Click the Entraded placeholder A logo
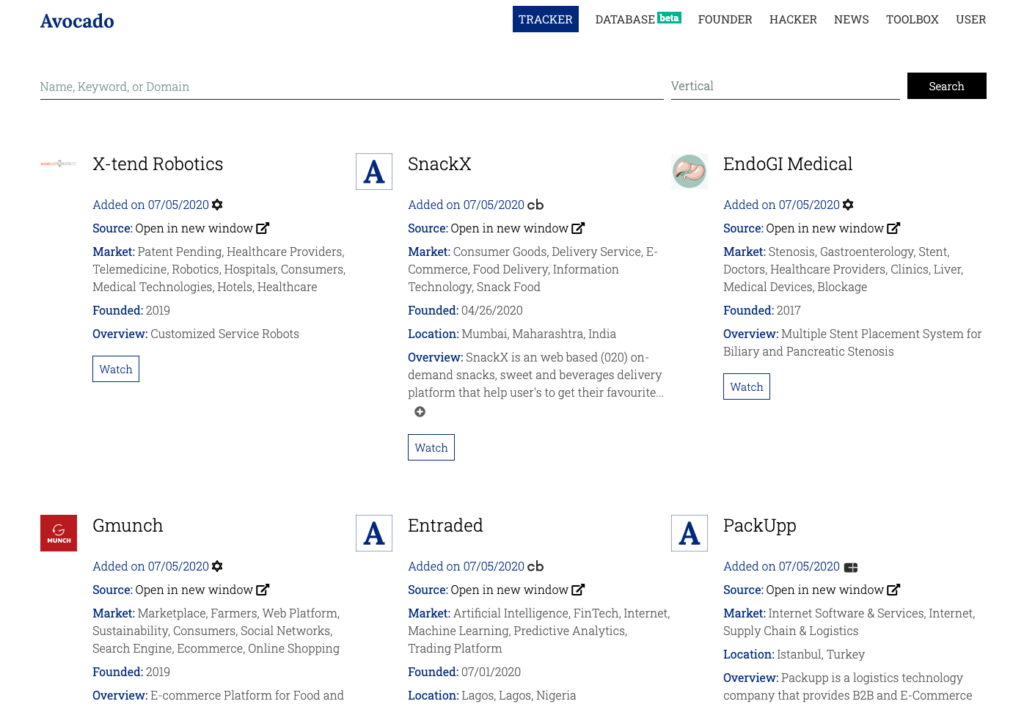The width and height of the screenshot is (1024, 704). (374, 533)
